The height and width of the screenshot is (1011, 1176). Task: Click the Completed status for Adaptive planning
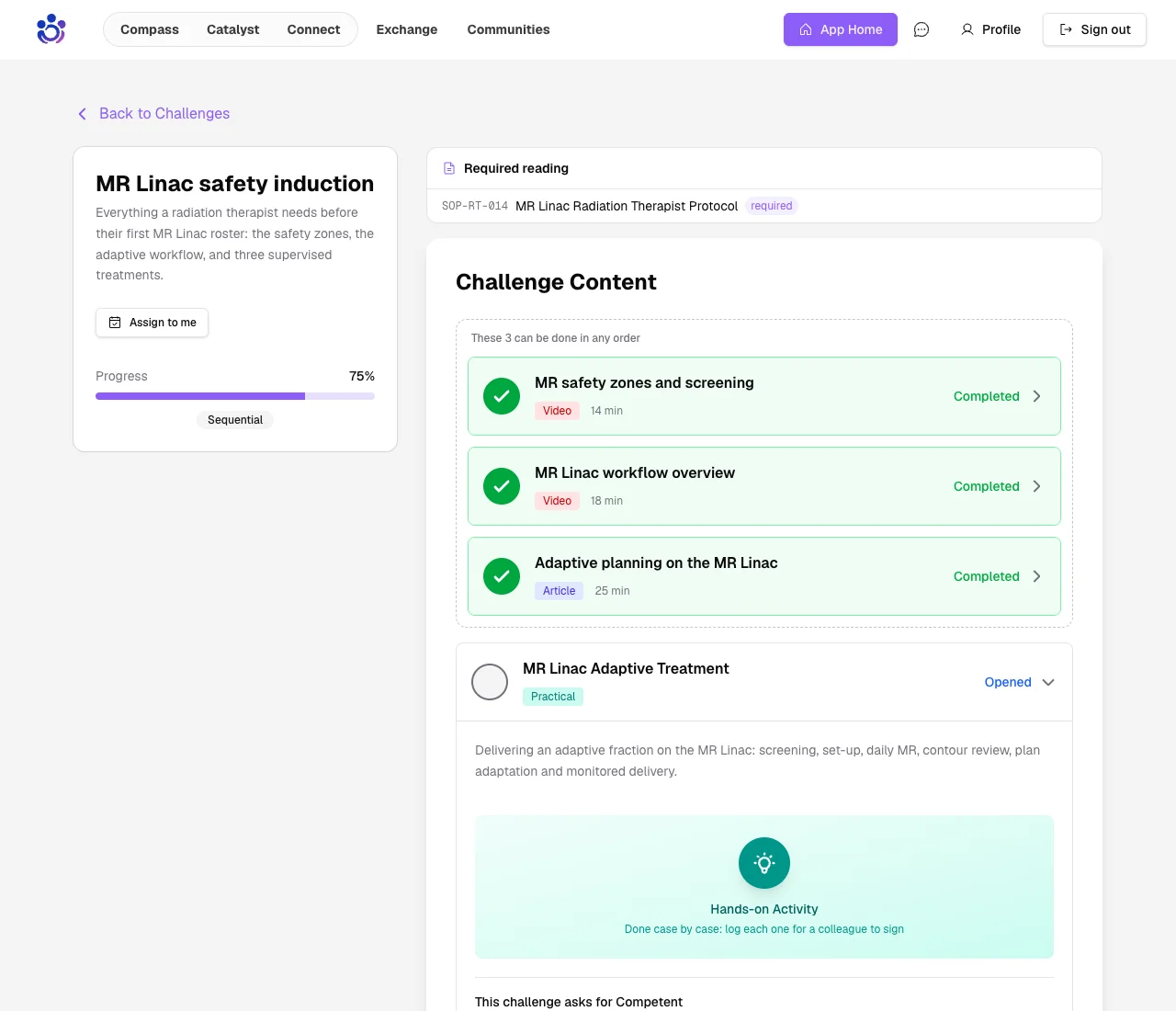click(x=987, y=576)
